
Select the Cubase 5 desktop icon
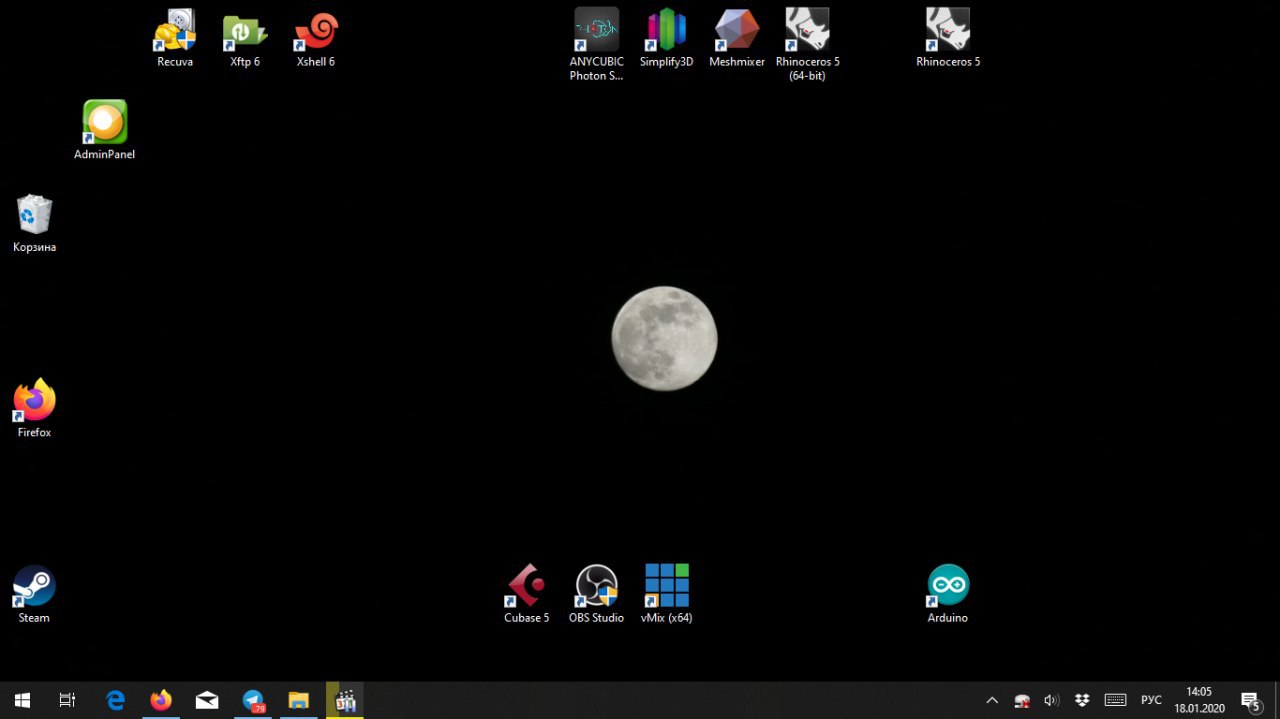(527, 594)
